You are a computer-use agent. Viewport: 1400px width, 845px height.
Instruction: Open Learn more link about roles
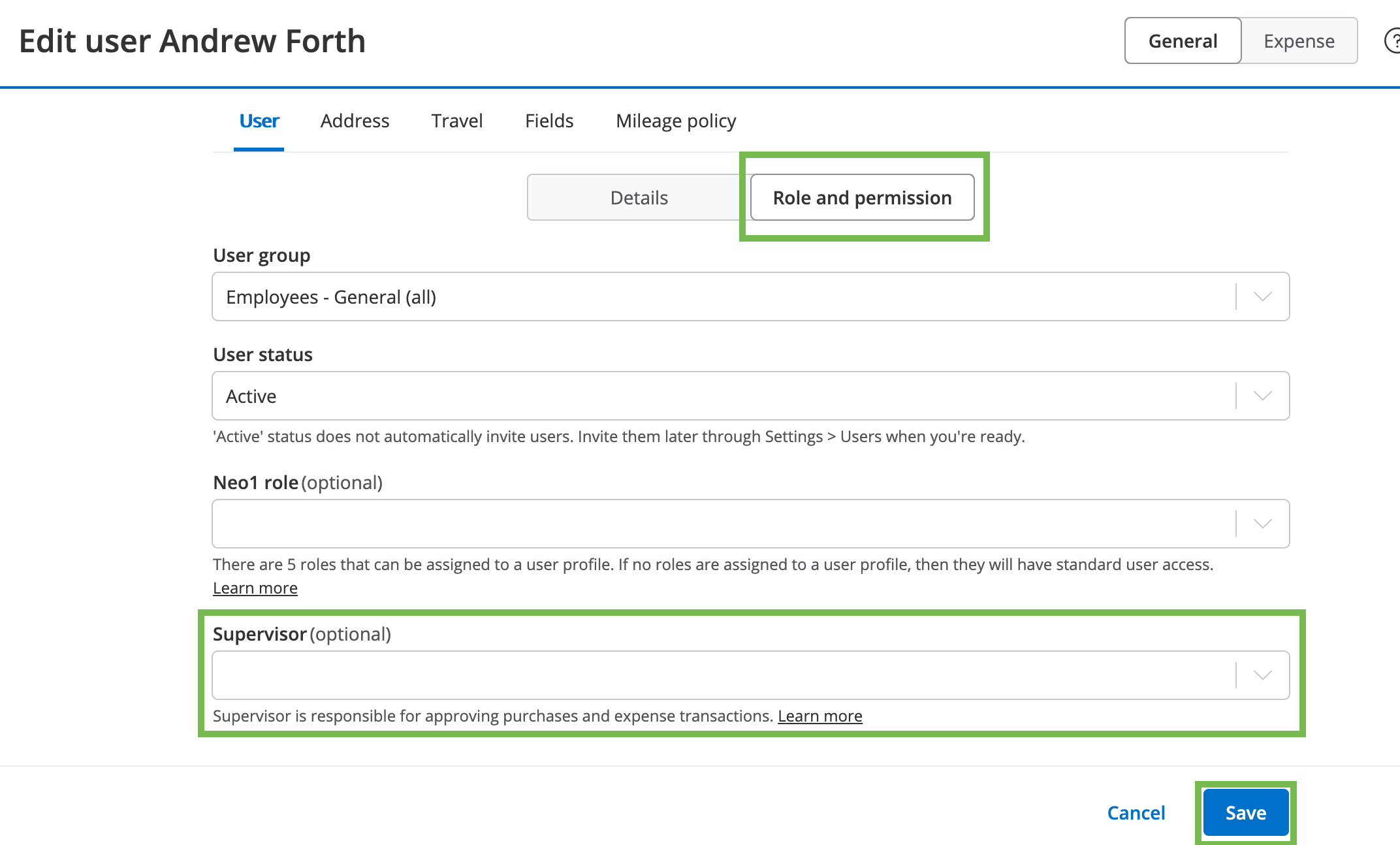(x=255, y=588)
